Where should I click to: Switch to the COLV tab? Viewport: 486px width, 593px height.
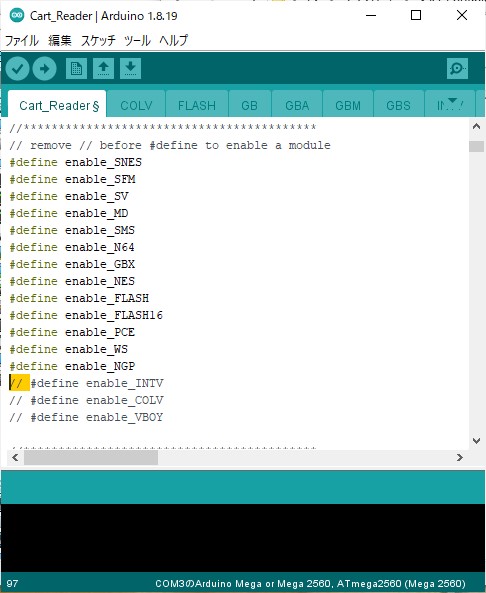click(x=136, y=105)
